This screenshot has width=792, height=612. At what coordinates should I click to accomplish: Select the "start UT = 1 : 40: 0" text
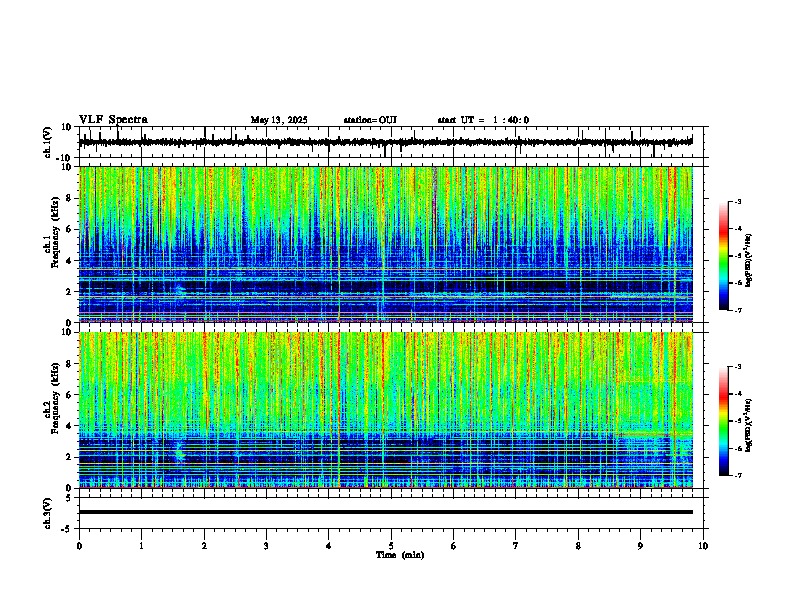coord(483,120)
